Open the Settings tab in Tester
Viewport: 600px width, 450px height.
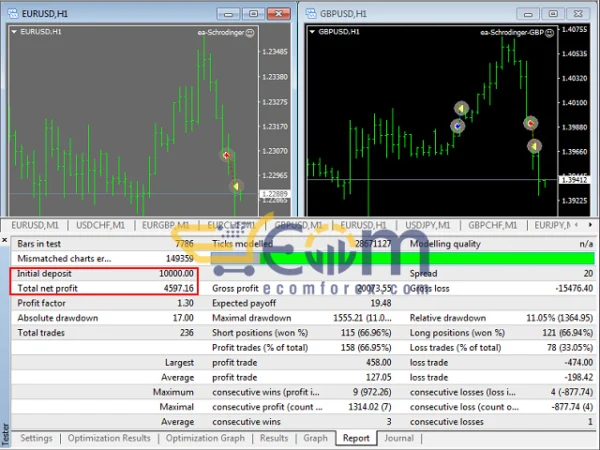click(36, 438)
